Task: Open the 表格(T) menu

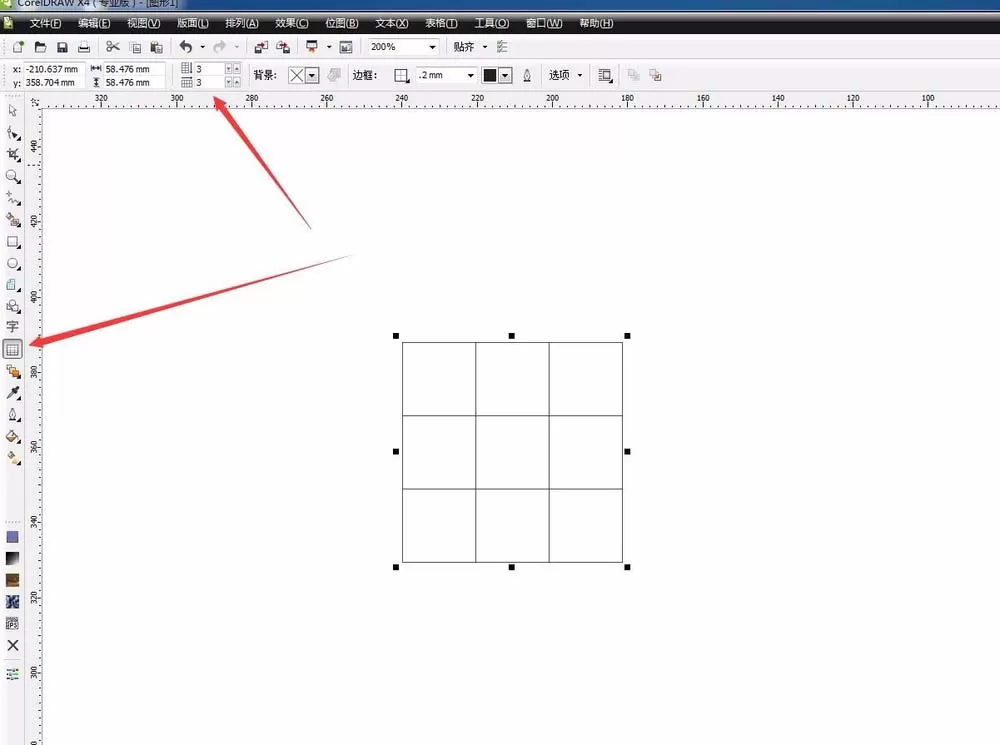Action: pos(441,24)
